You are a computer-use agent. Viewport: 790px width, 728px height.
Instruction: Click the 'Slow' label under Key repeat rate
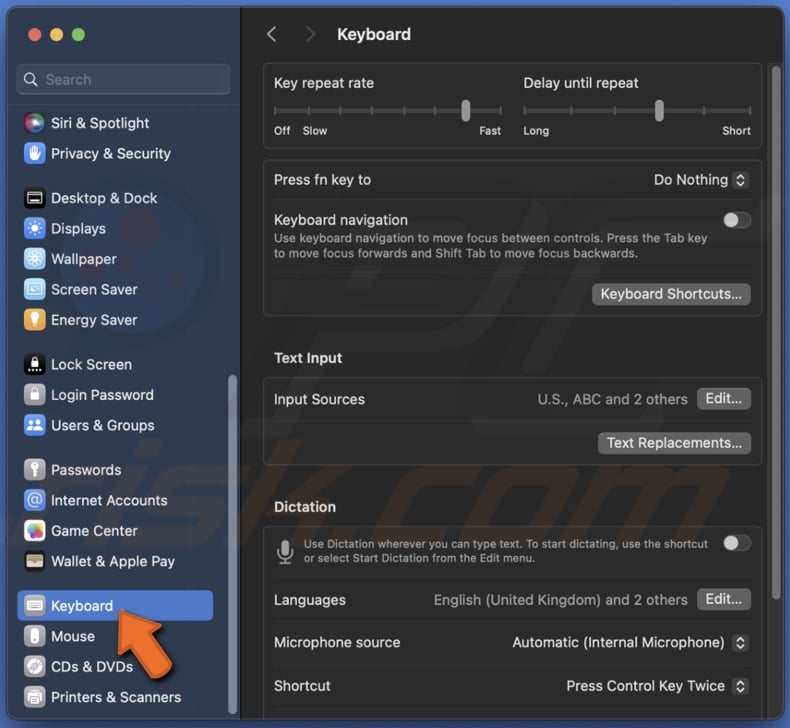click(x=315, y=131)
